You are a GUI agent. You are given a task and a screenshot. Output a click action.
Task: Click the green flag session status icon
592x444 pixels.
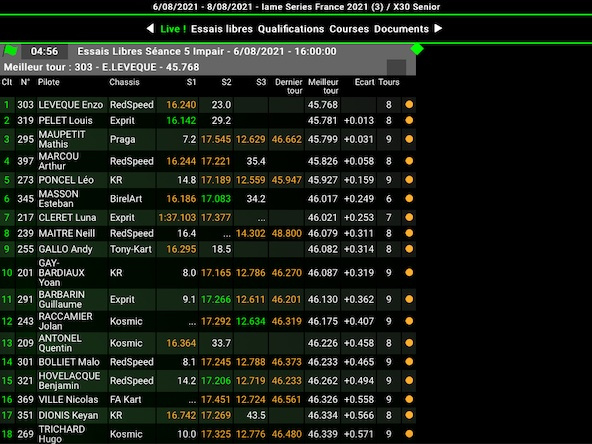[x=11, y=50]
